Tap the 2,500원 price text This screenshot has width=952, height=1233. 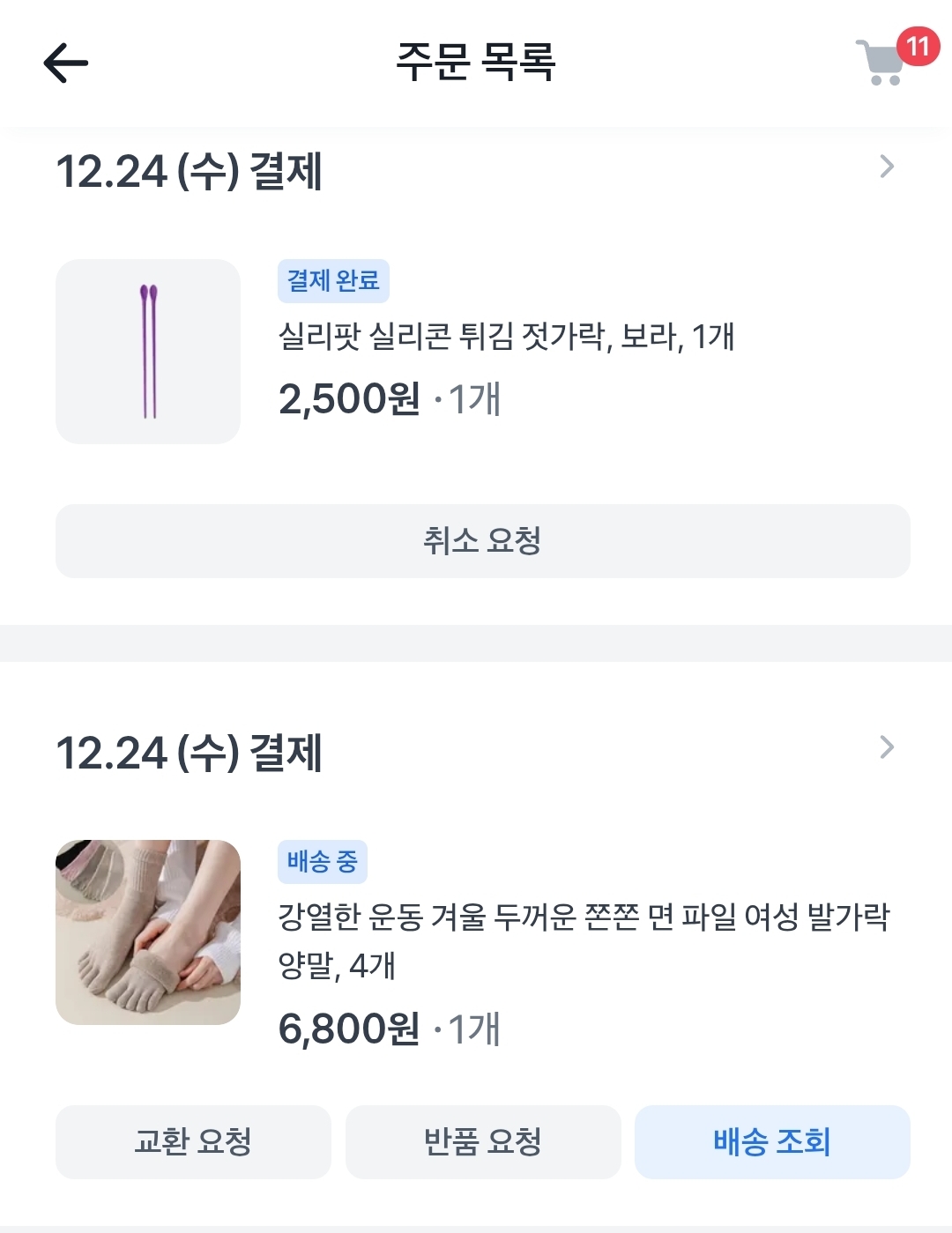pyautogui.click(x=349, y=399)
